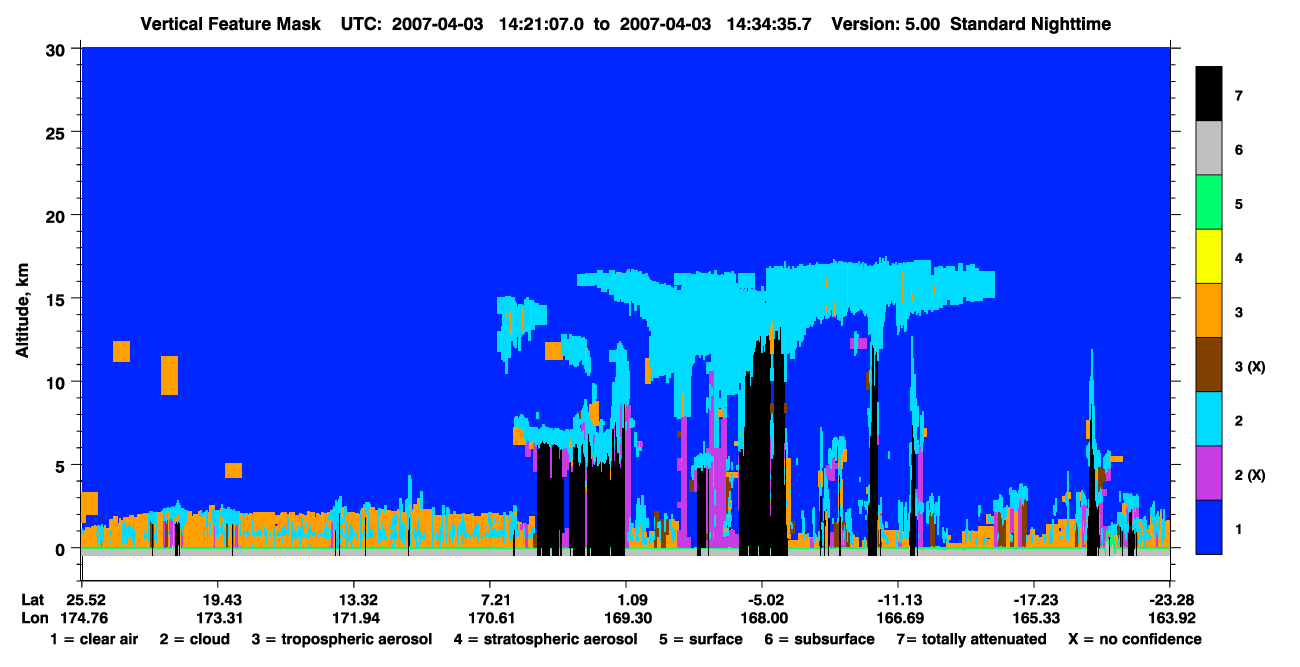Click the latitude value -17.23
This screenshot has width=1300, height=667.
pos(1034,599)
